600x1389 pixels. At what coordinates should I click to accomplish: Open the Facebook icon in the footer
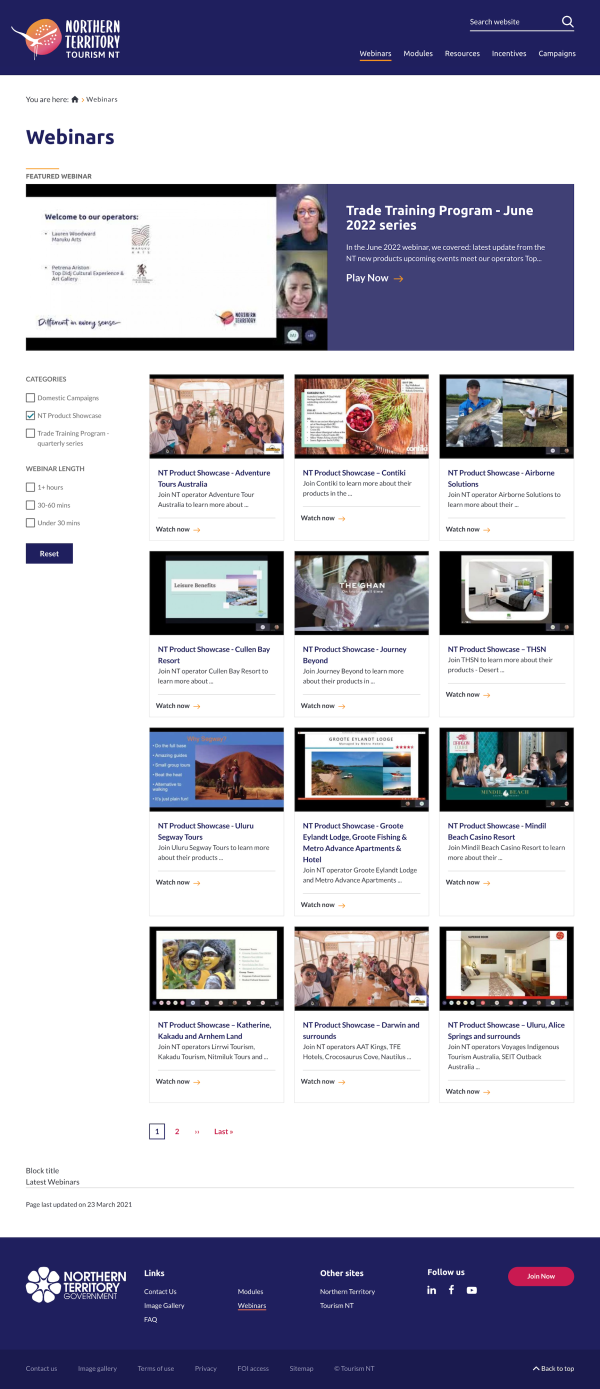451,1290
